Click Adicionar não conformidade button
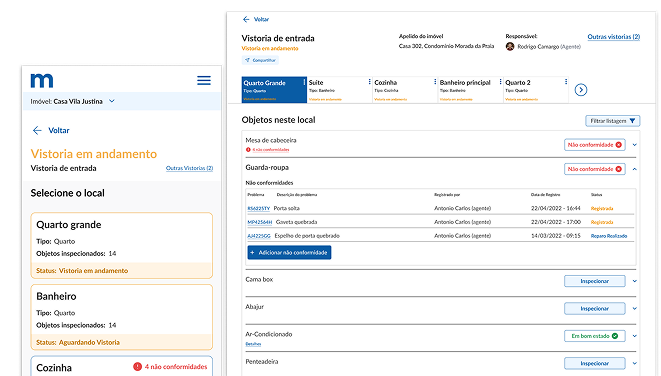 (x=289, y=252)
